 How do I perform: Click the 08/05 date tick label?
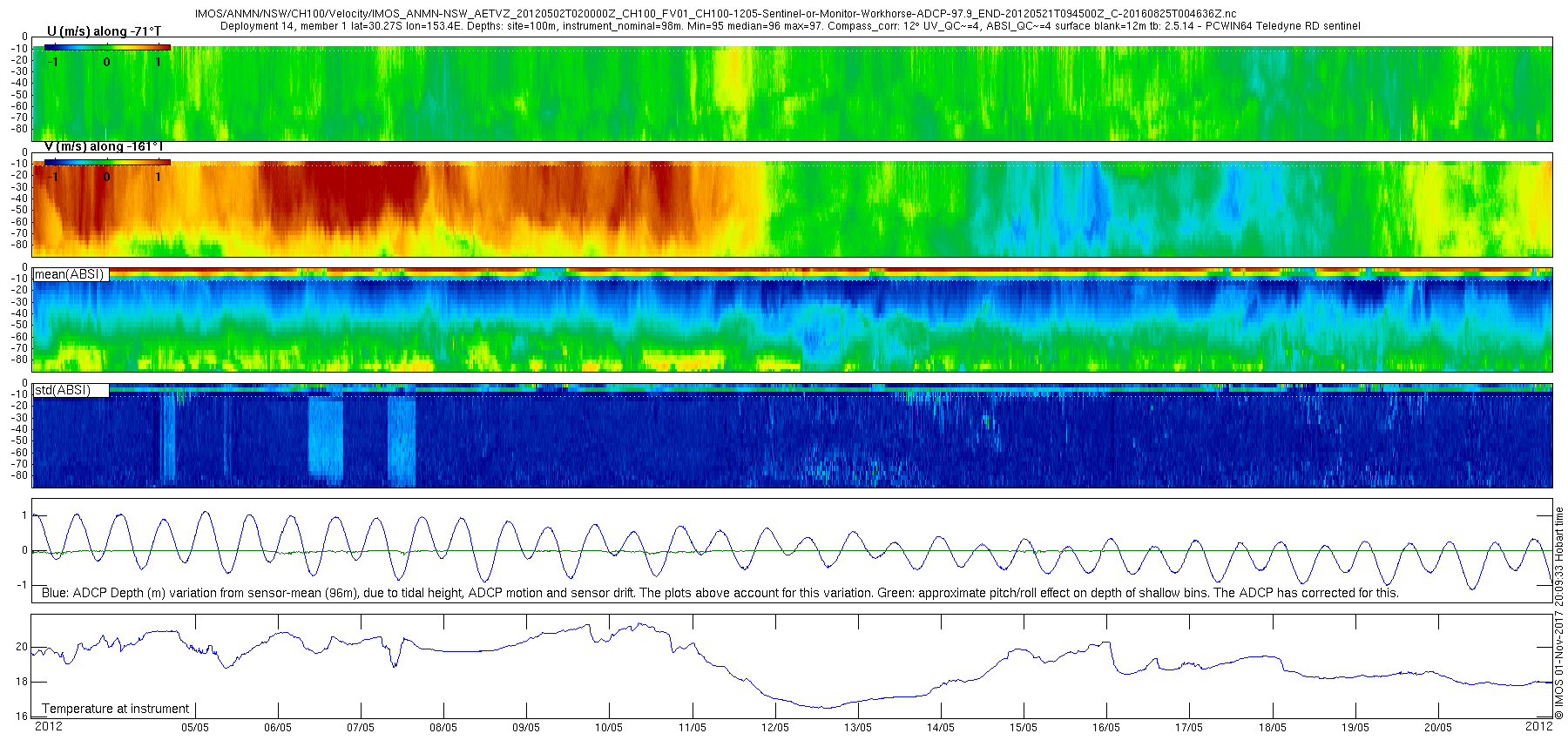coord(443,728)
